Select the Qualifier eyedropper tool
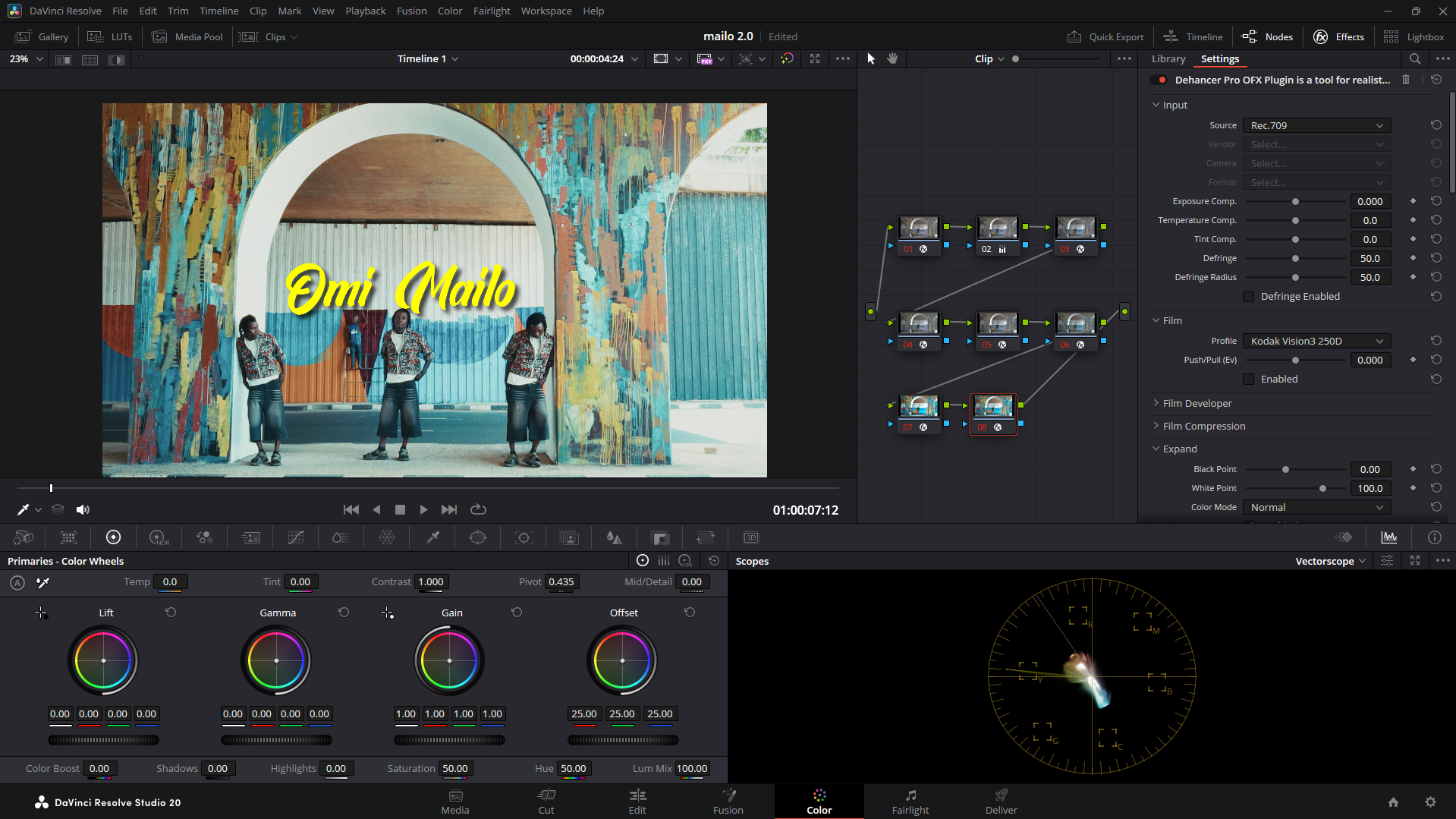This screenshot has width=1456, height=819. (x=432, y=537)
